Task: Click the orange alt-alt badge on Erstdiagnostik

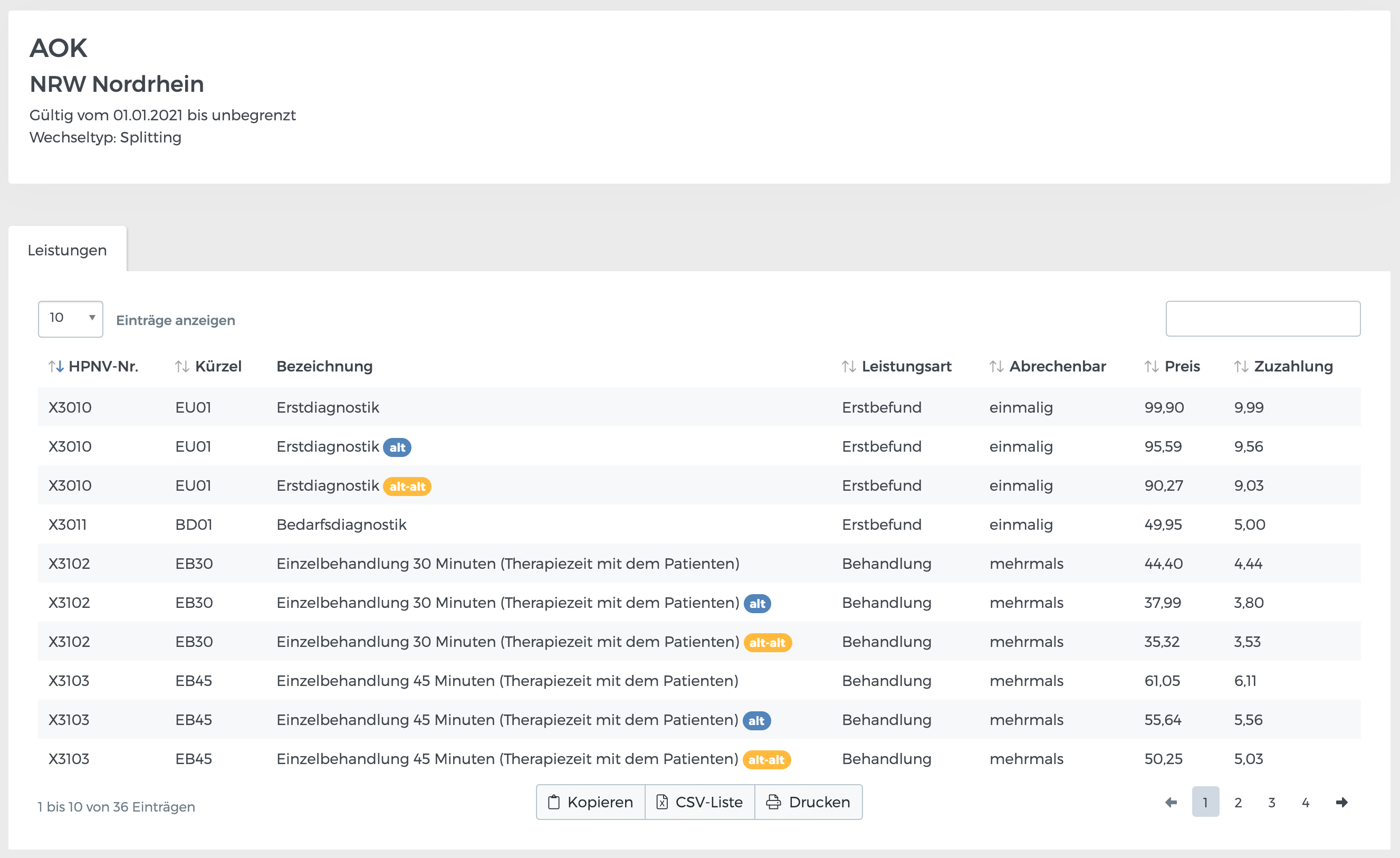Action: click(407, 487)
